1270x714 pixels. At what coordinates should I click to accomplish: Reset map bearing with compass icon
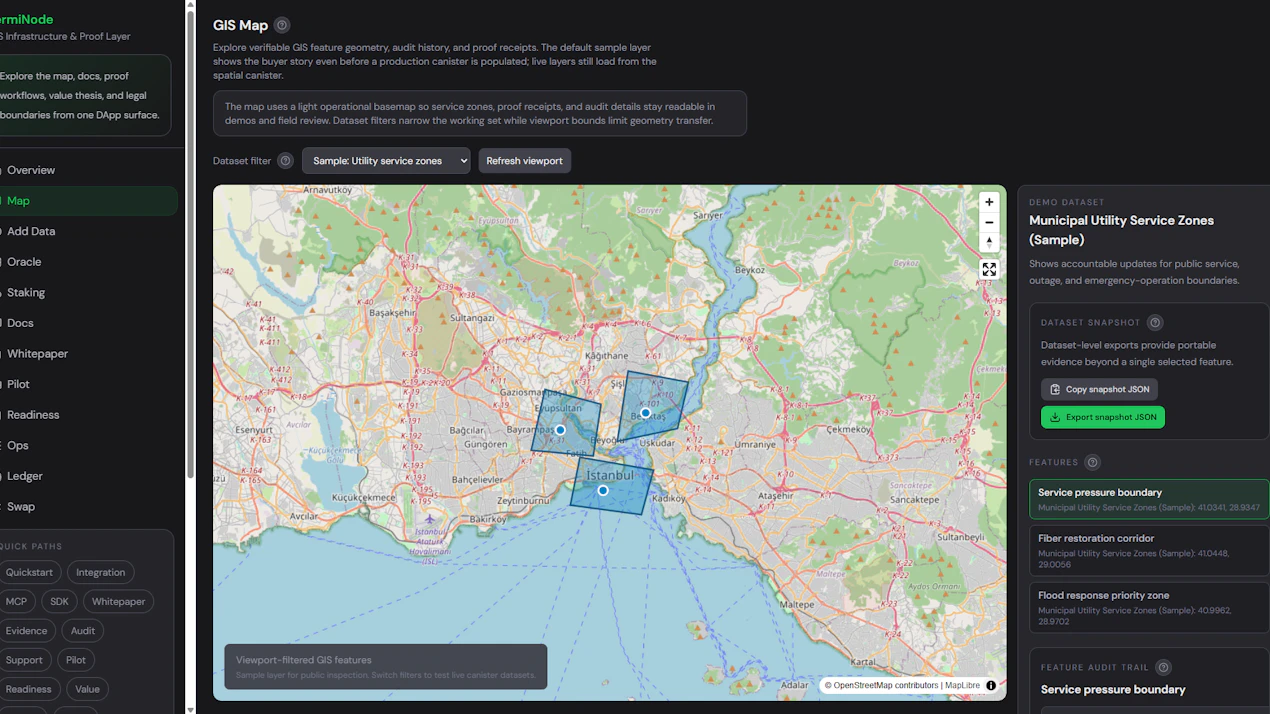(989, 242)
